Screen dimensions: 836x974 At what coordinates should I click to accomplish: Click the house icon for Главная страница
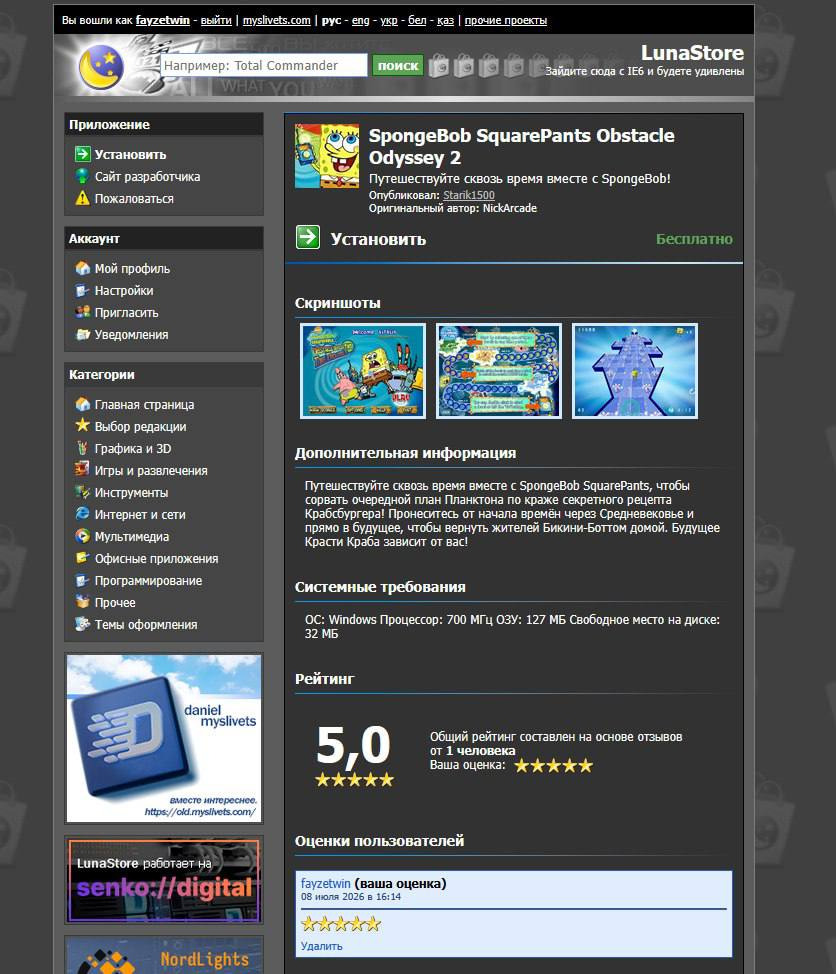[x=83, y=404]
